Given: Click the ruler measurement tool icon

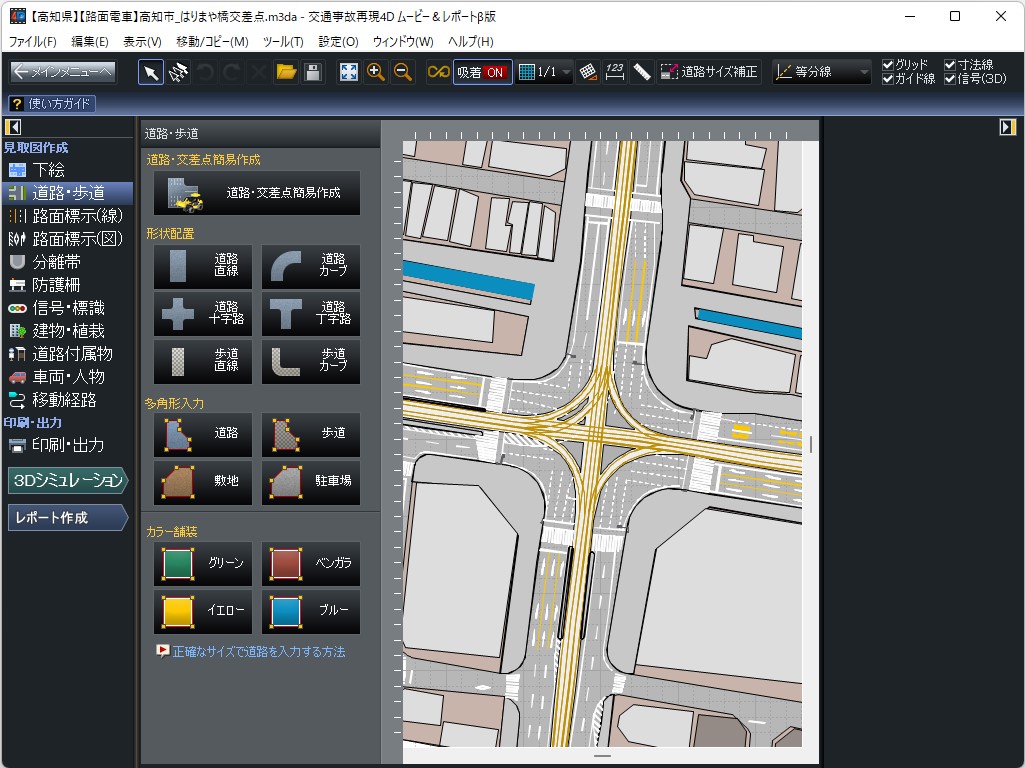Looking at the screenshot, I should tap(642, 72).
